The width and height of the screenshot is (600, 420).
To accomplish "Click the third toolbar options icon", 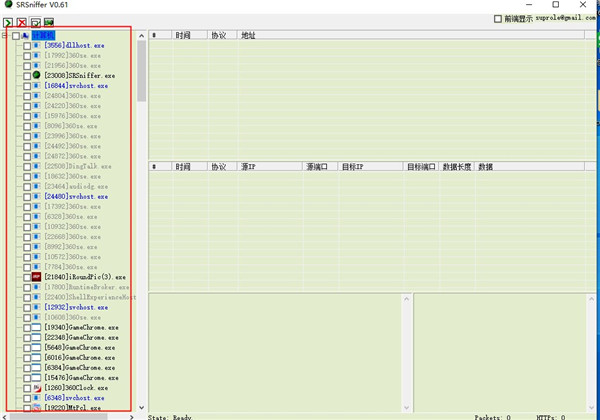I will (x=35, y=22).
